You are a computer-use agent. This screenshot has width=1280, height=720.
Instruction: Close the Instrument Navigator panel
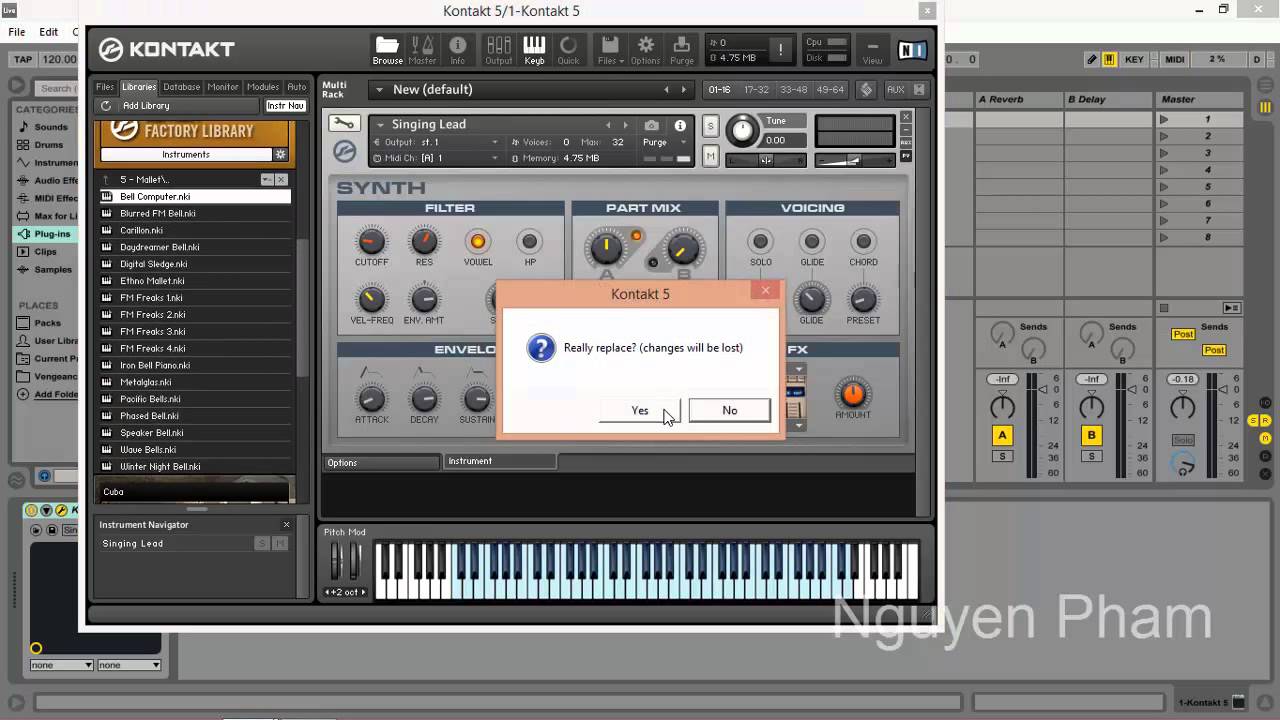[x=286, y=524]
